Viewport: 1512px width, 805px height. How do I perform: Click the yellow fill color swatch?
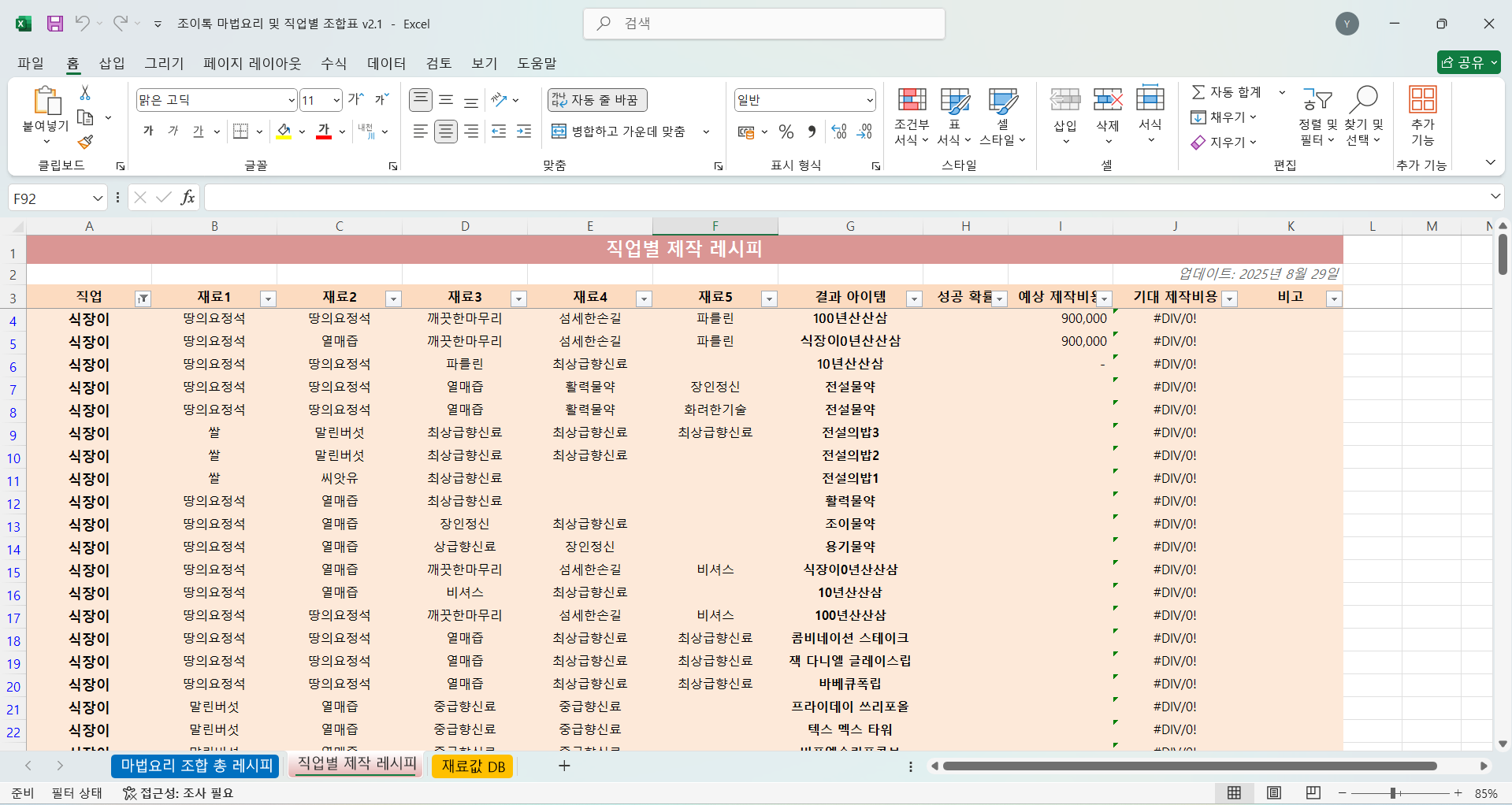point(284,132)
